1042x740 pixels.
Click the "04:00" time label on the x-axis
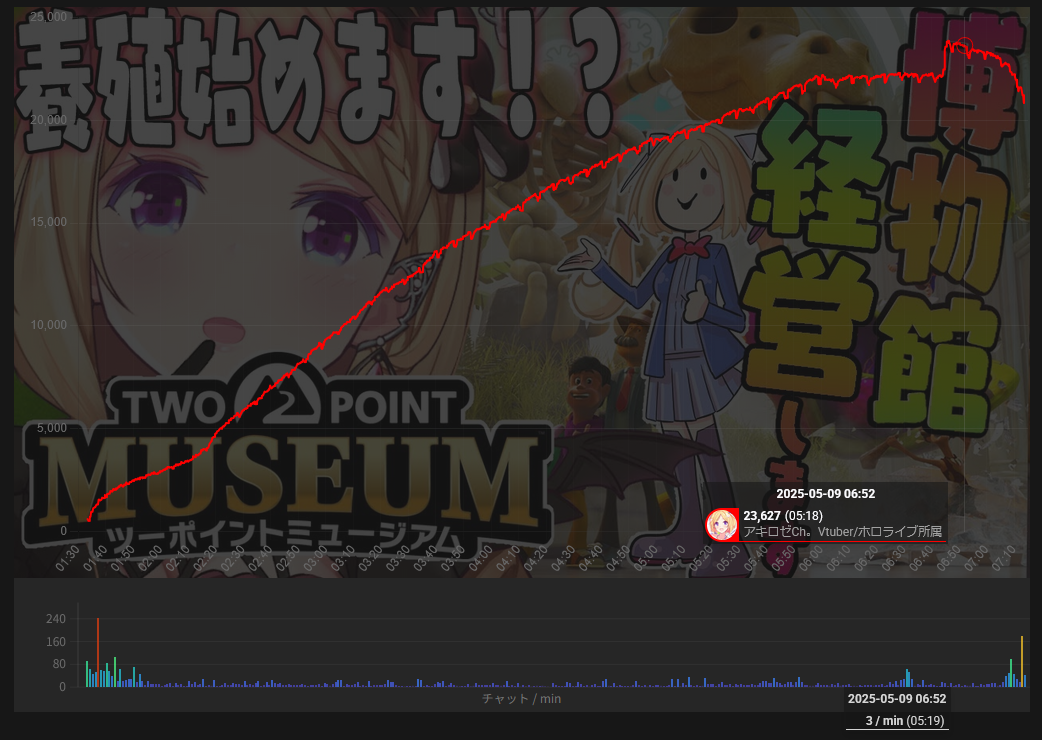pyautogui.click(x=481, y=558)
